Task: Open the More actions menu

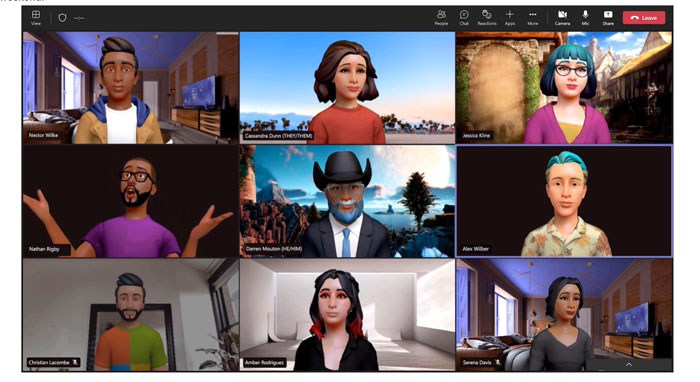Action: coord(533,18)
